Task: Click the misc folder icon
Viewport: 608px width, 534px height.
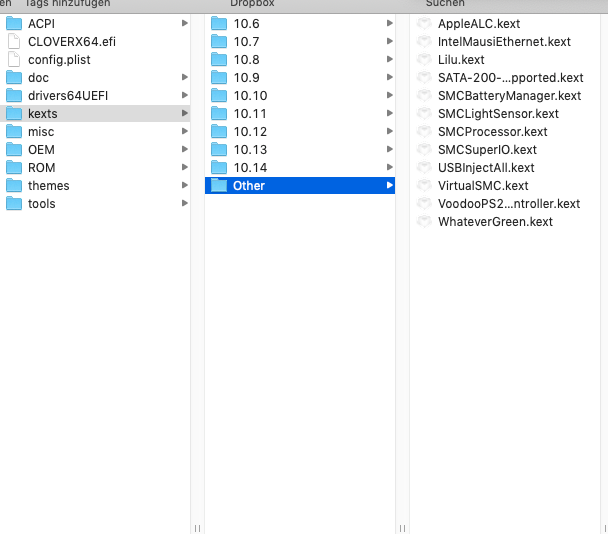Action: click(14, 131)
